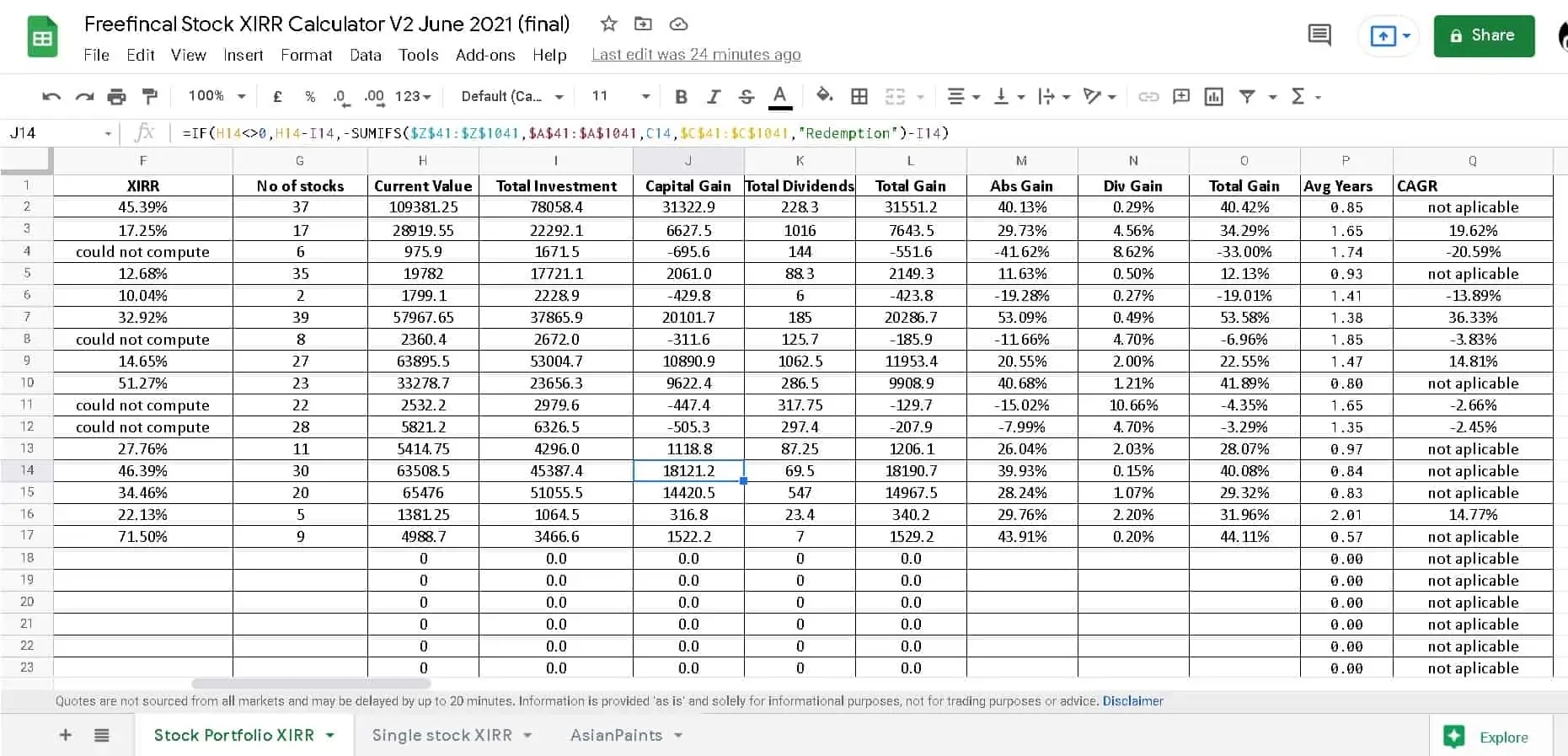Open the Tools menu
Screen dimensions: 1568x756
(418, 55)
